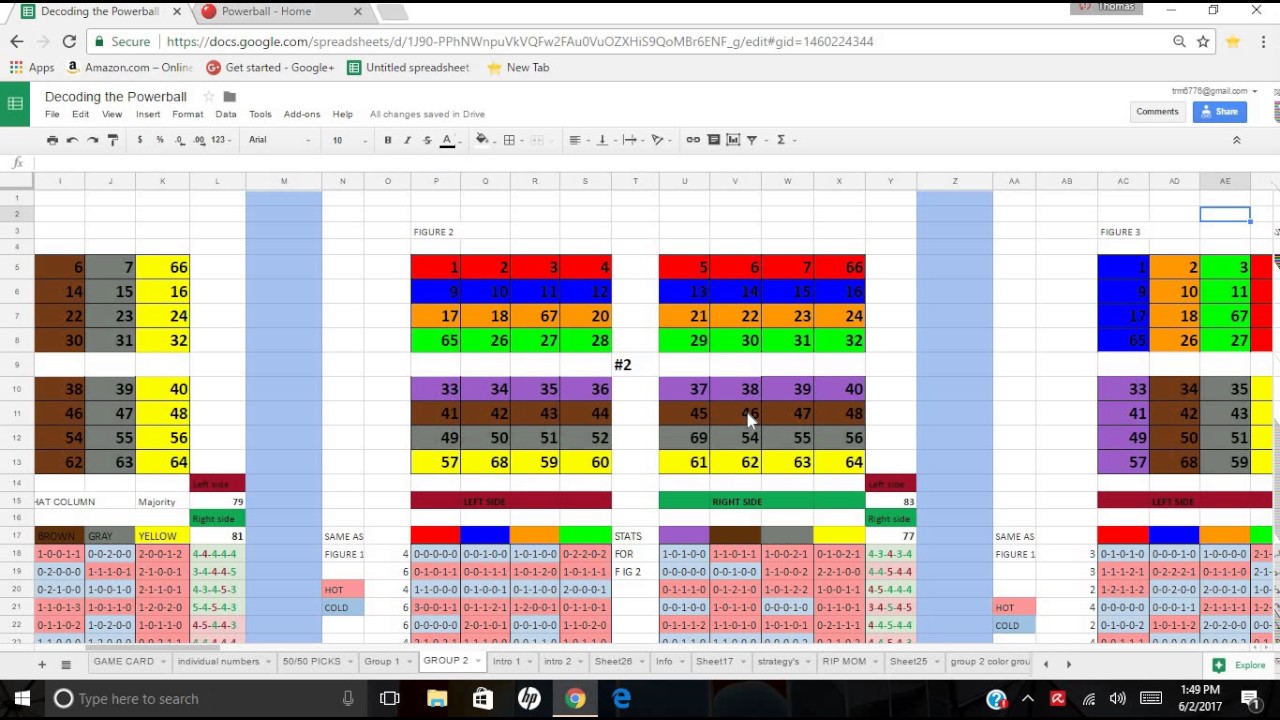Open the Functions sigma menu
1280x720 pixels.
click(781, 140)
